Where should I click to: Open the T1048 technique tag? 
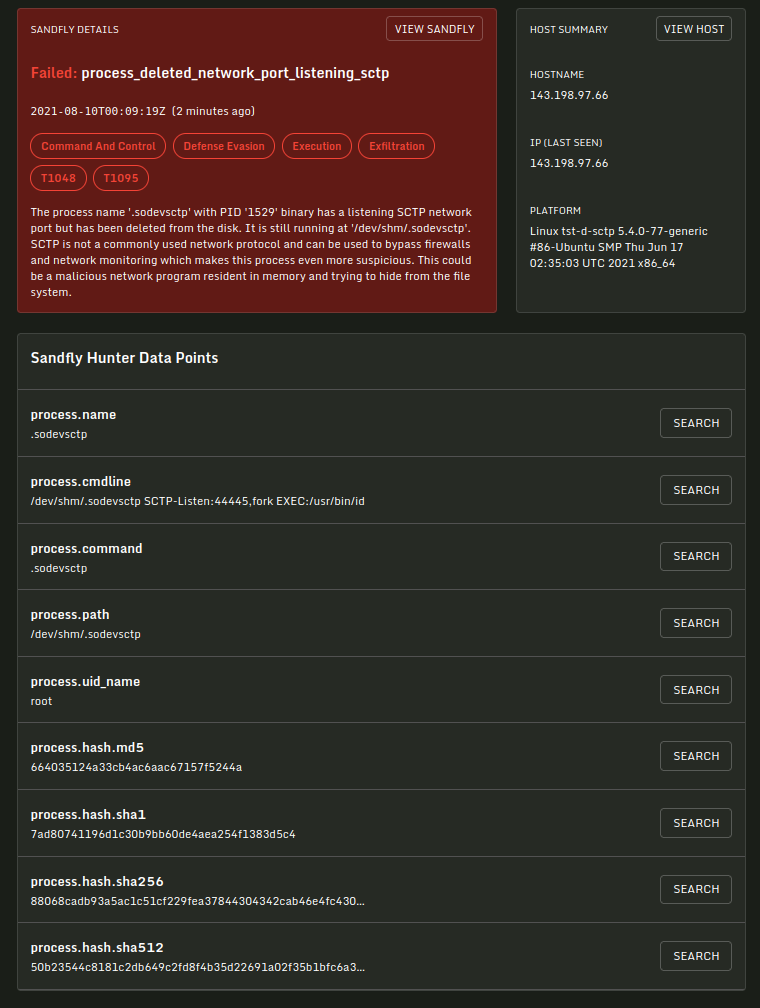(59, 178)
